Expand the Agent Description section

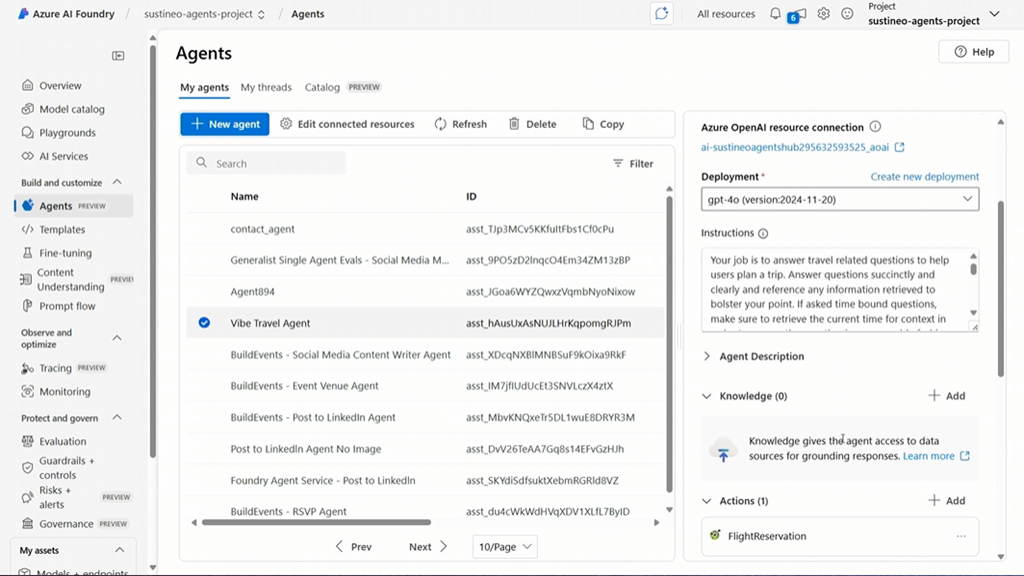708,356
